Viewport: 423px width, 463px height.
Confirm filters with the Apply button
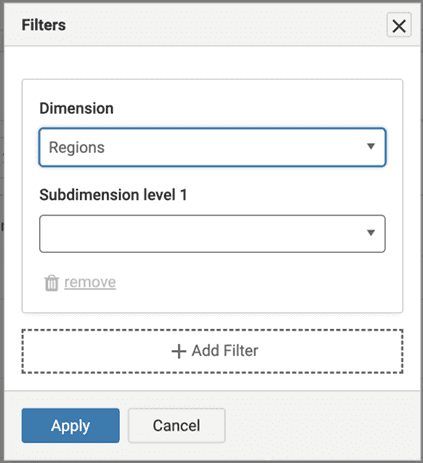tap(71, 426)
